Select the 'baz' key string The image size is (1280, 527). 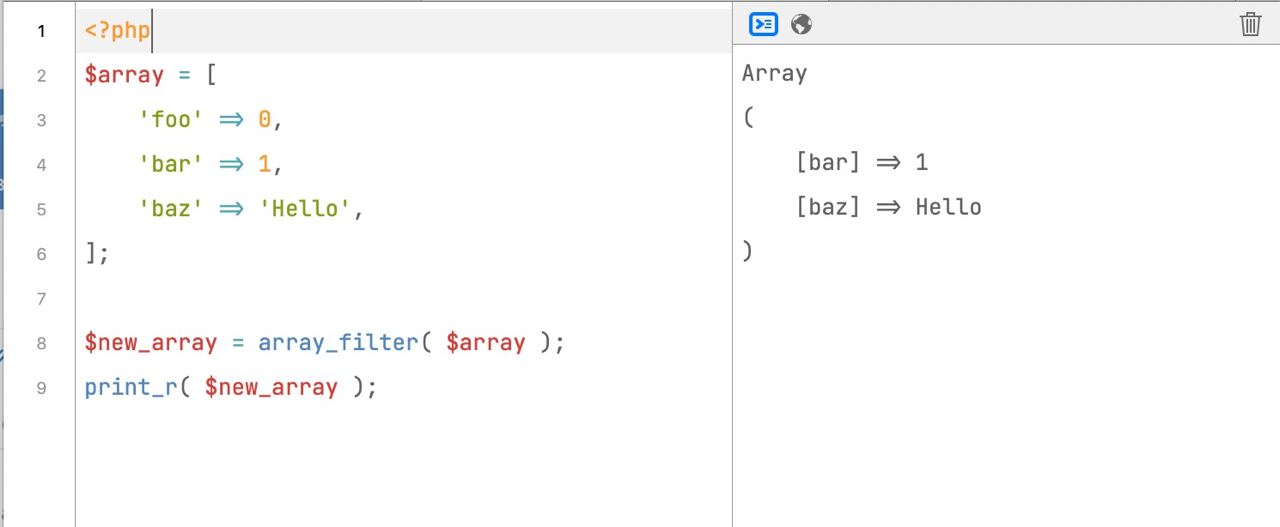point(171,210)
